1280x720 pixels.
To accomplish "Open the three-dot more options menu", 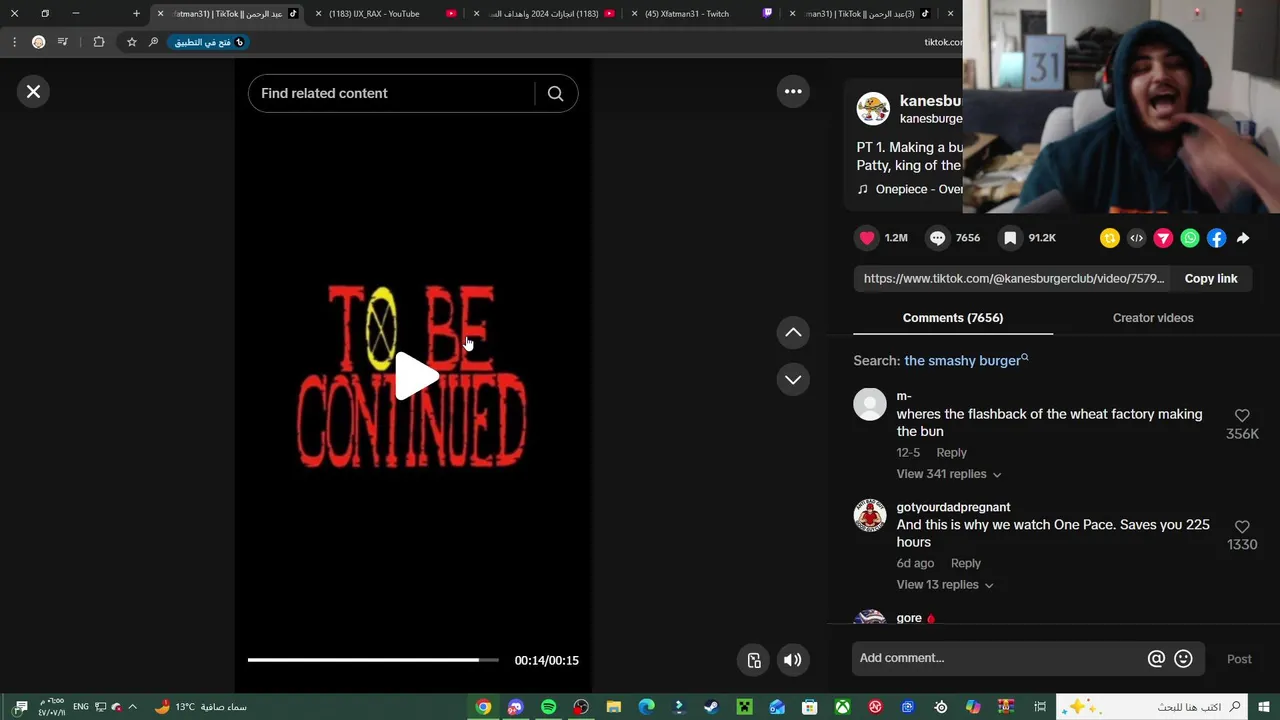I will pyautogui.click(x=793, y=91).
